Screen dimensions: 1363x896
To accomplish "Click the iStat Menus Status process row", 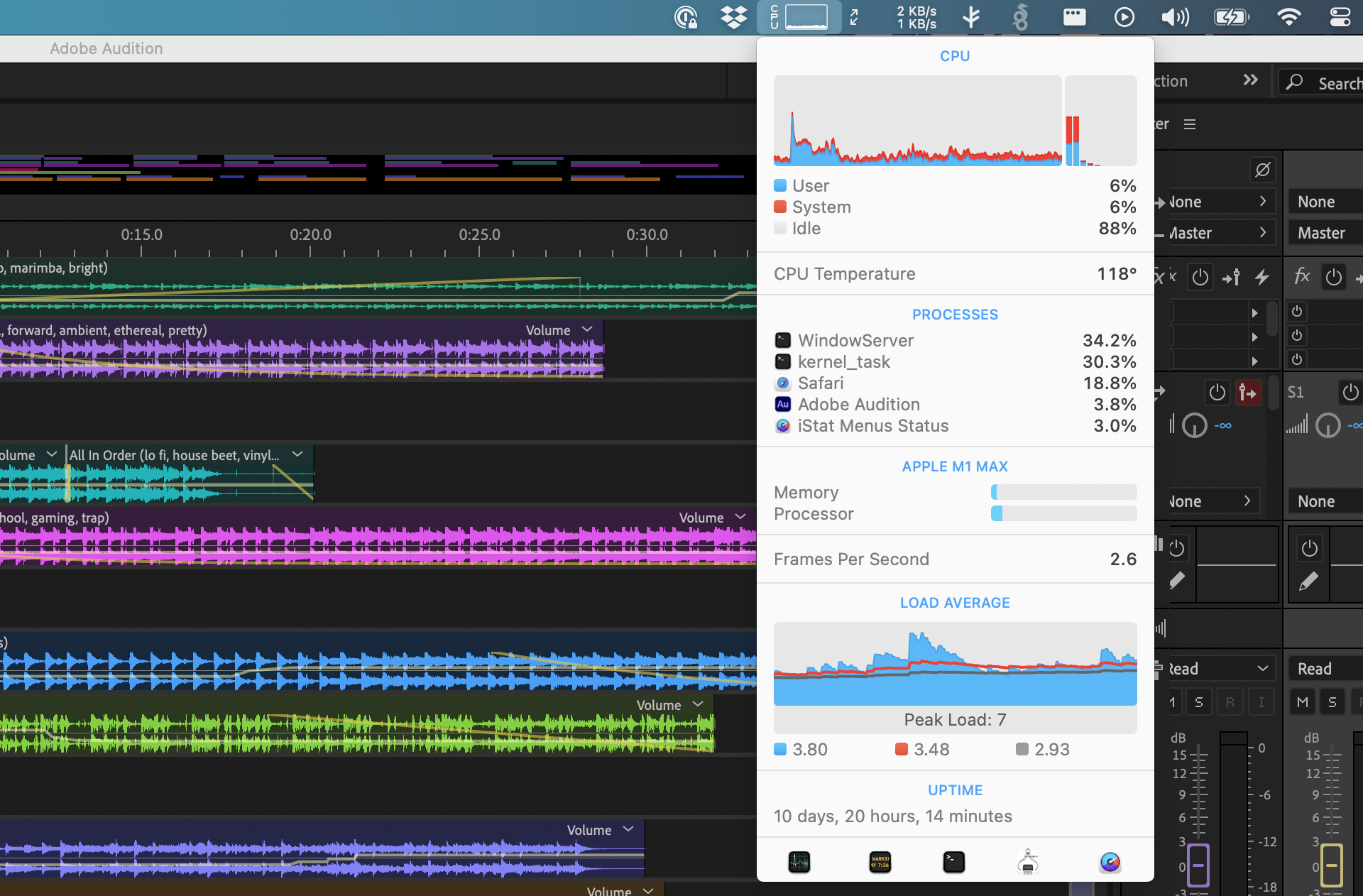I will [x=955, y=426].
